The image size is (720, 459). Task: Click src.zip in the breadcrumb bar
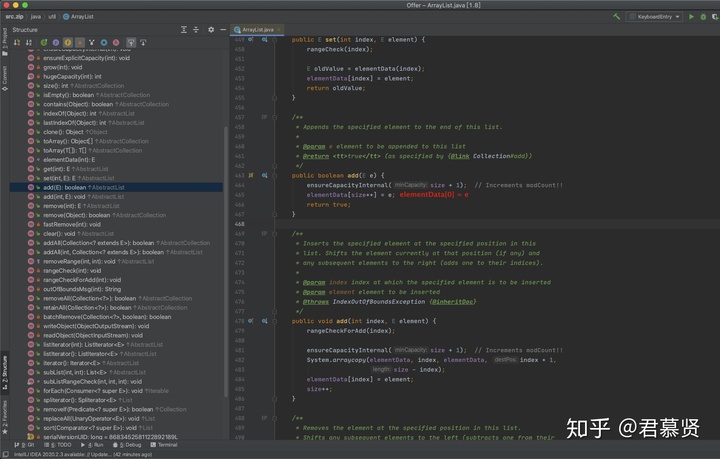[14, 17]
